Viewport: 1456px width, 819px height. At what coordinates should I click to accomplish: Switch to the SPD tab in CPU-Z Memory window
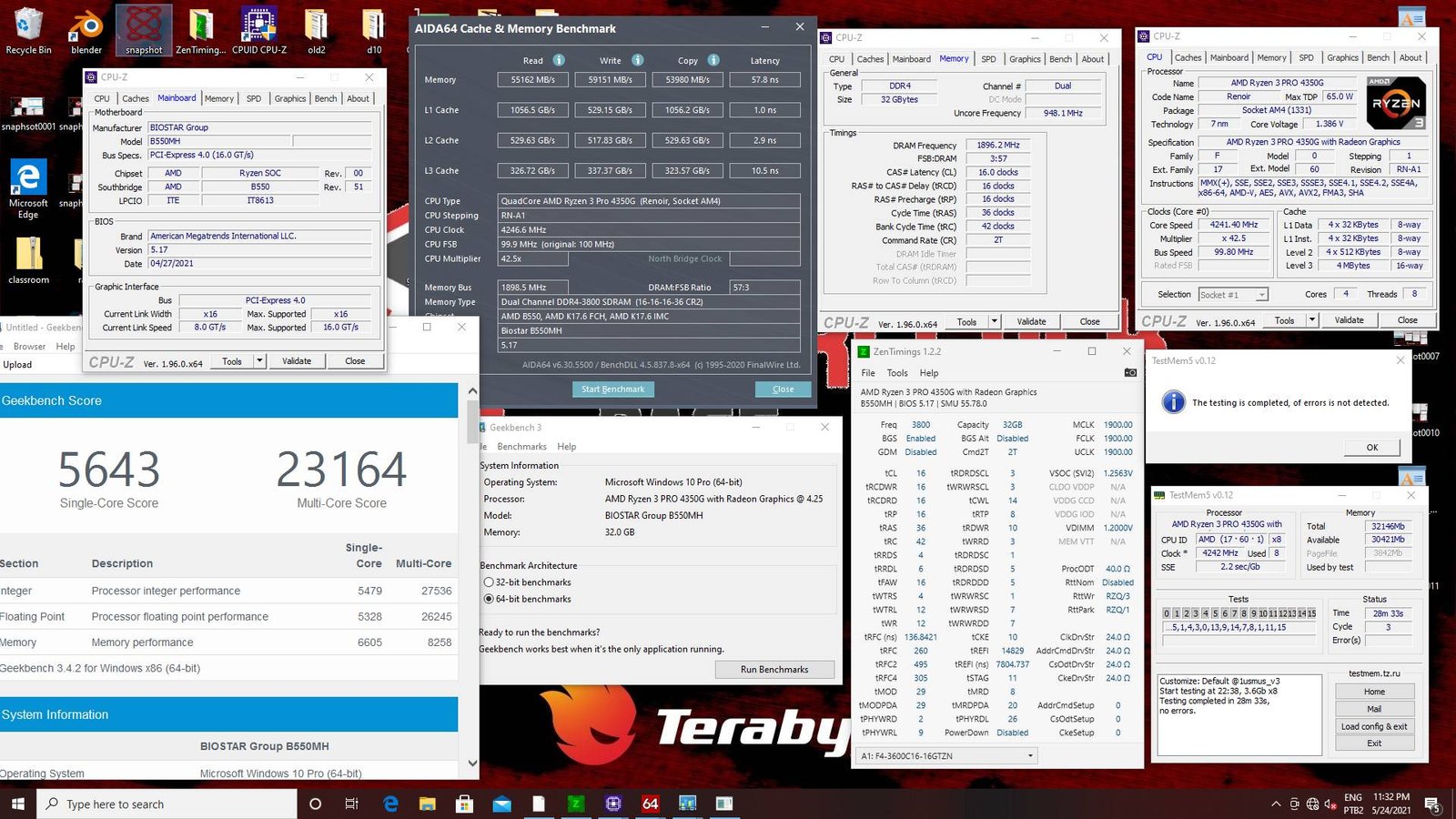tap(988, 59)
